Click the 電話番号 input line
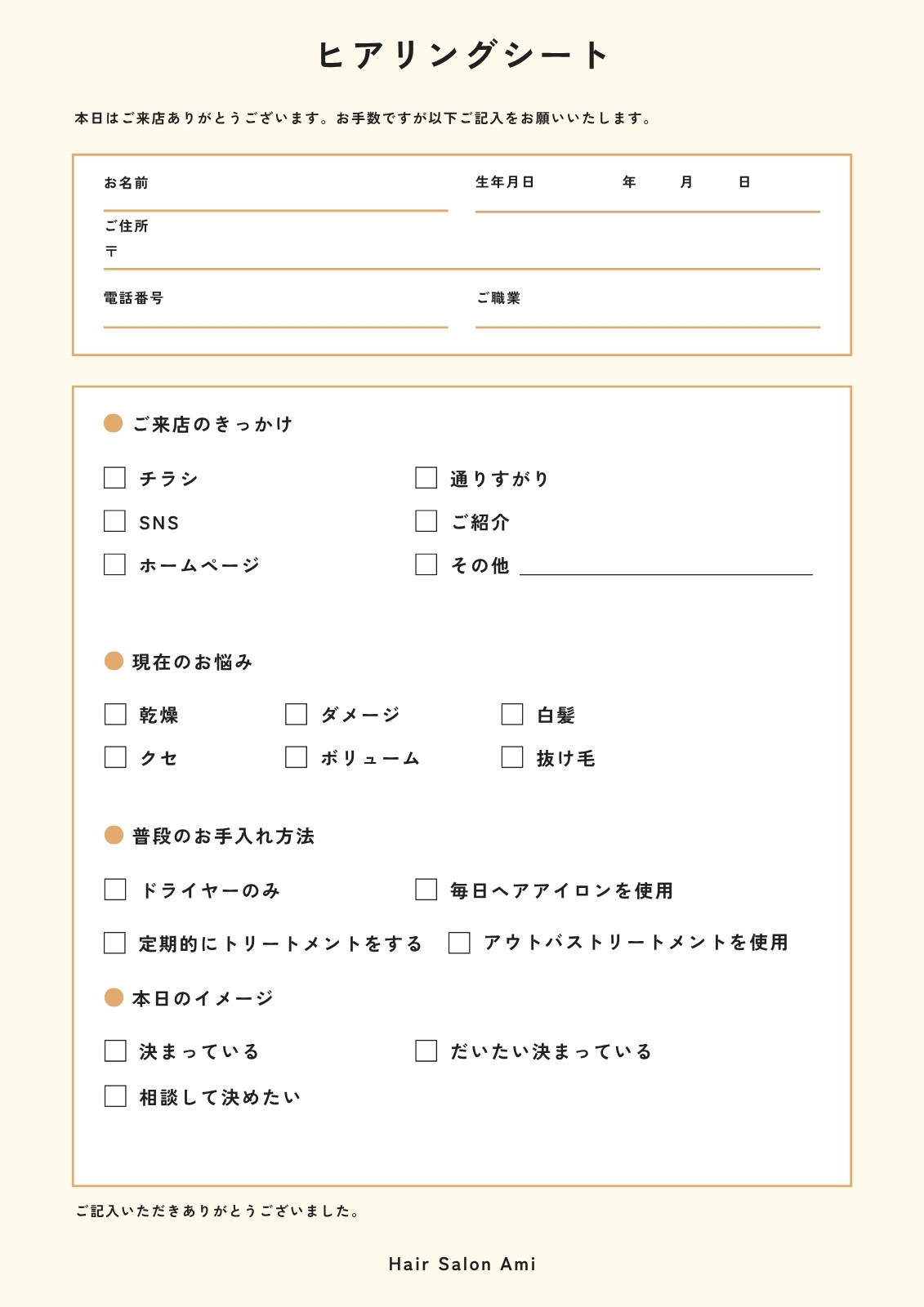The width and height of the screenshot is (924, 1307). pyautogui.click(x=275, y=327)
